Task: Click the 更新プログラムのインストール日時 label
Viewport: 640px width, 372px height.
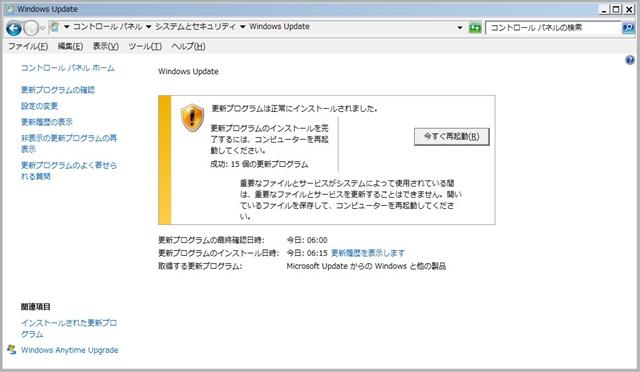Action: point(218,253)
